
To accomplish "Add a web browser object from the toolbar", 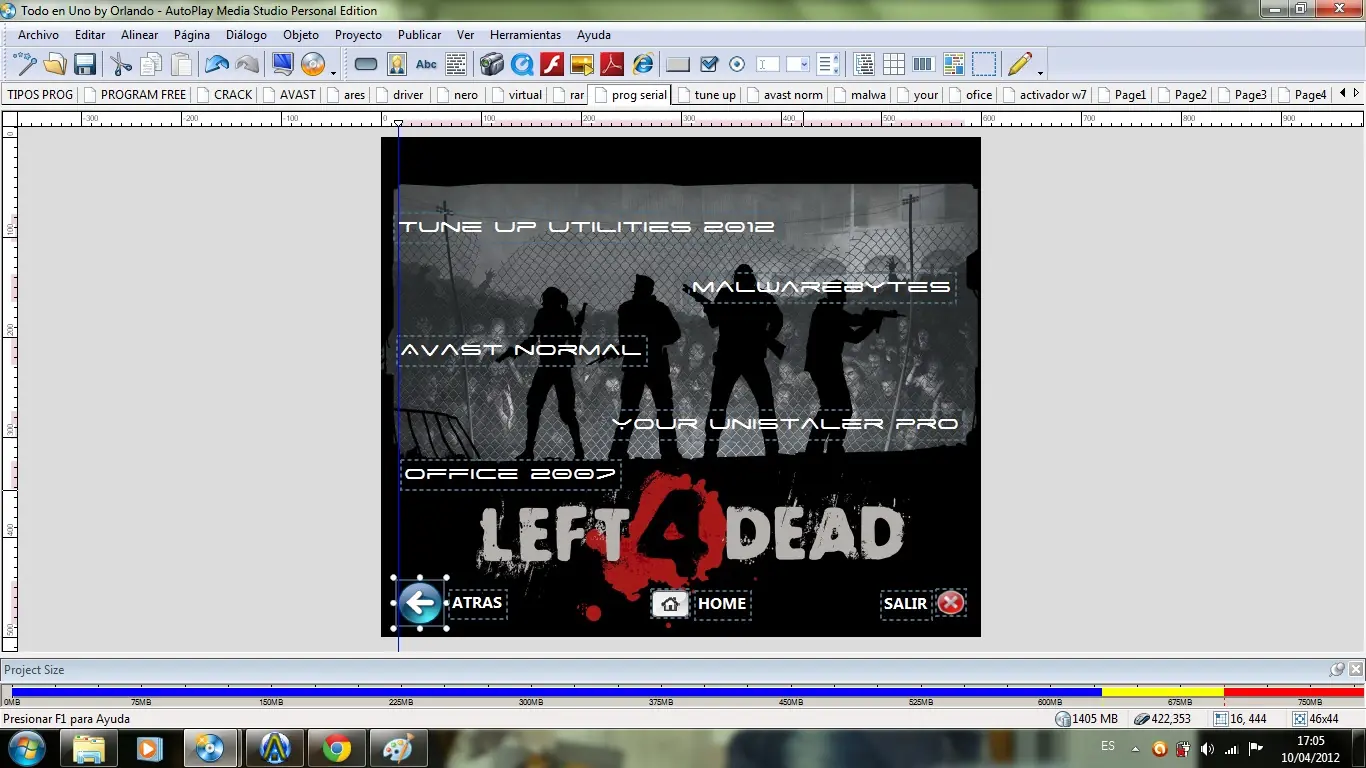I will [642, 65].
